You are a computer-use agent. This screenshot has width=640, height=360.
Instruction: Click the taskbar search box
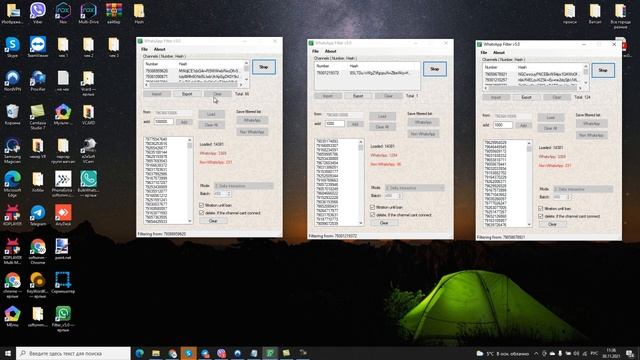(x=73, y=353)
